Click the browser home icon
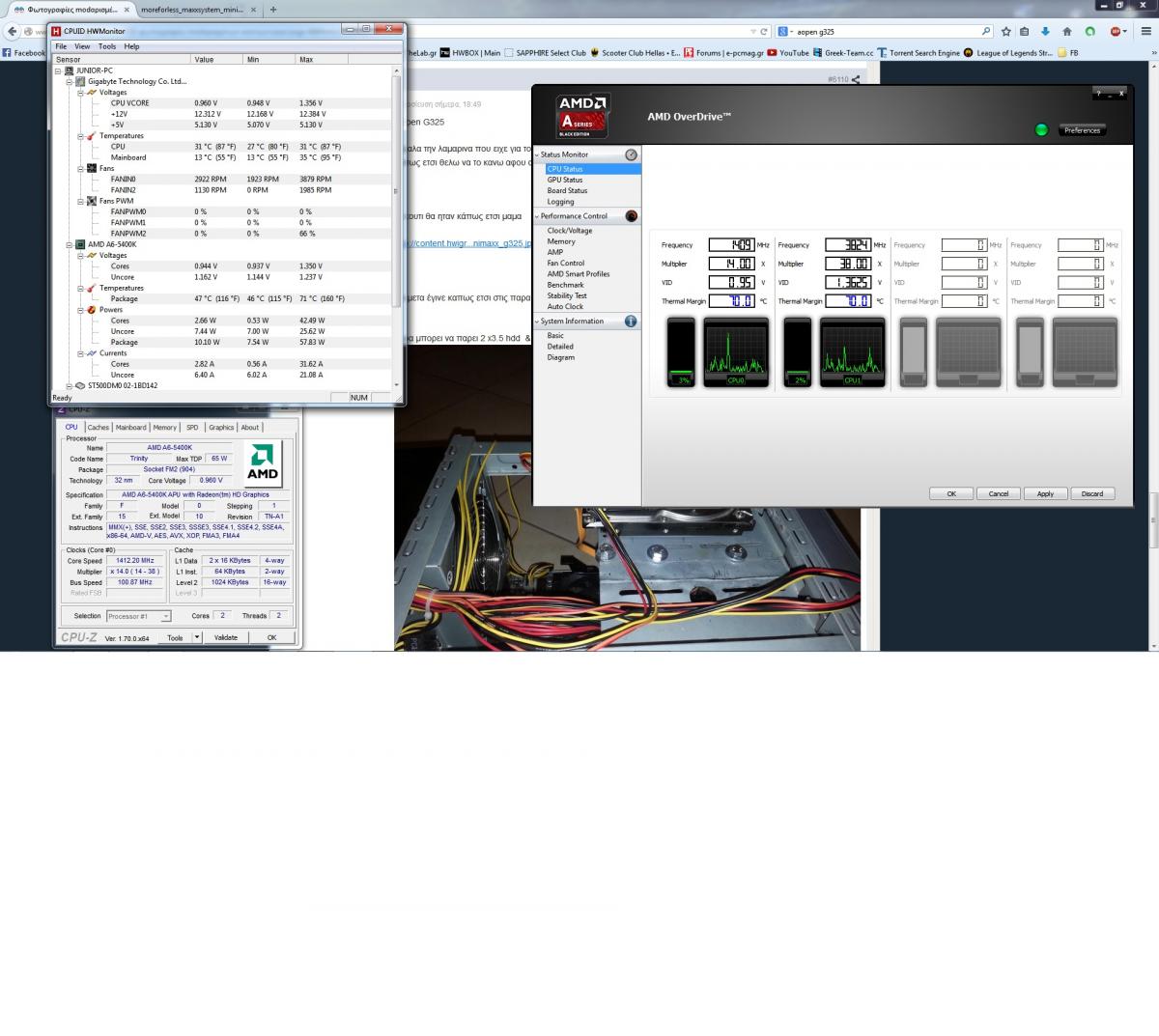Screen dimensions: 1159x1036 pos(1067,31)
